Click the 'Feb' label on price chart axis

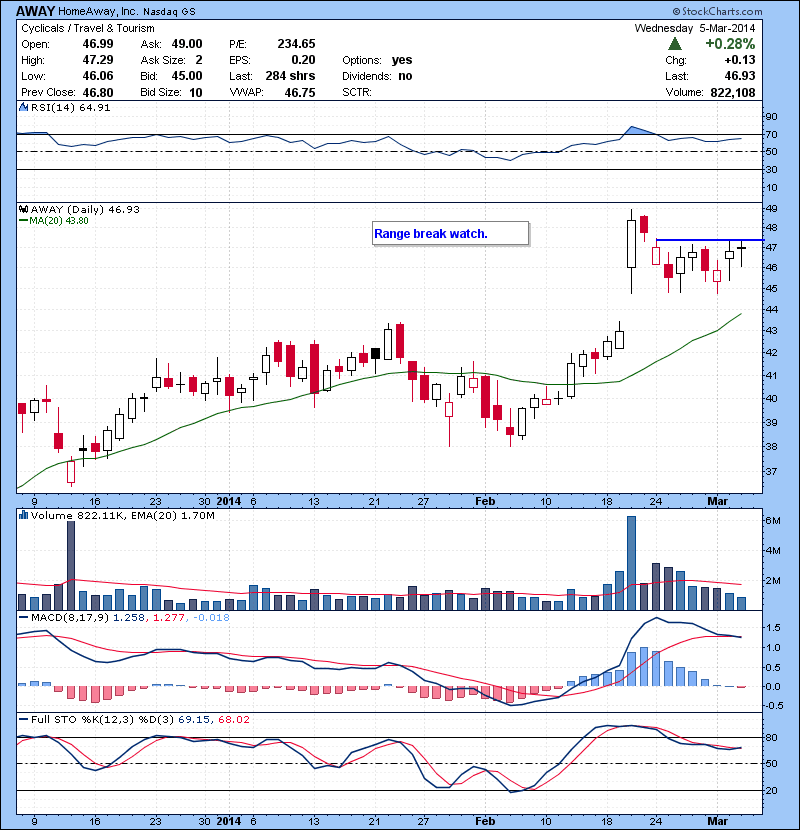tap(485, 501)
